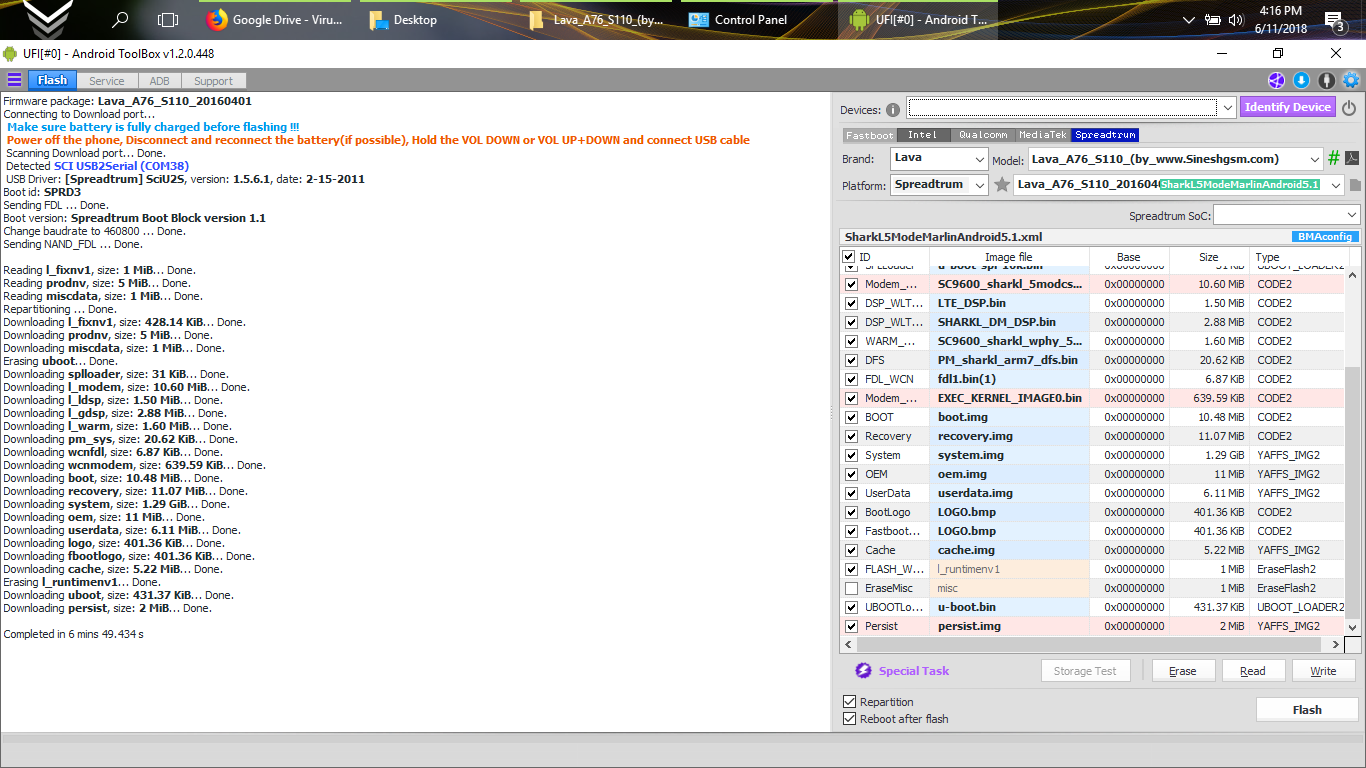Uncheck the OEM partition checkbox

(851, 474)
